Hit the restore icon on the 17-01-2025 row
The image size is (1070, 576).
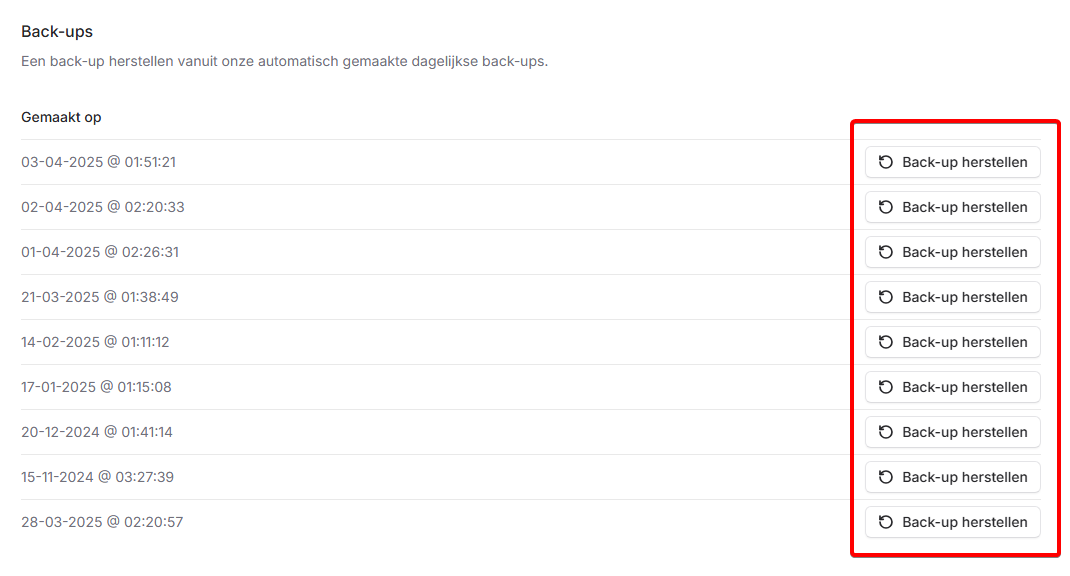(885, 387)
